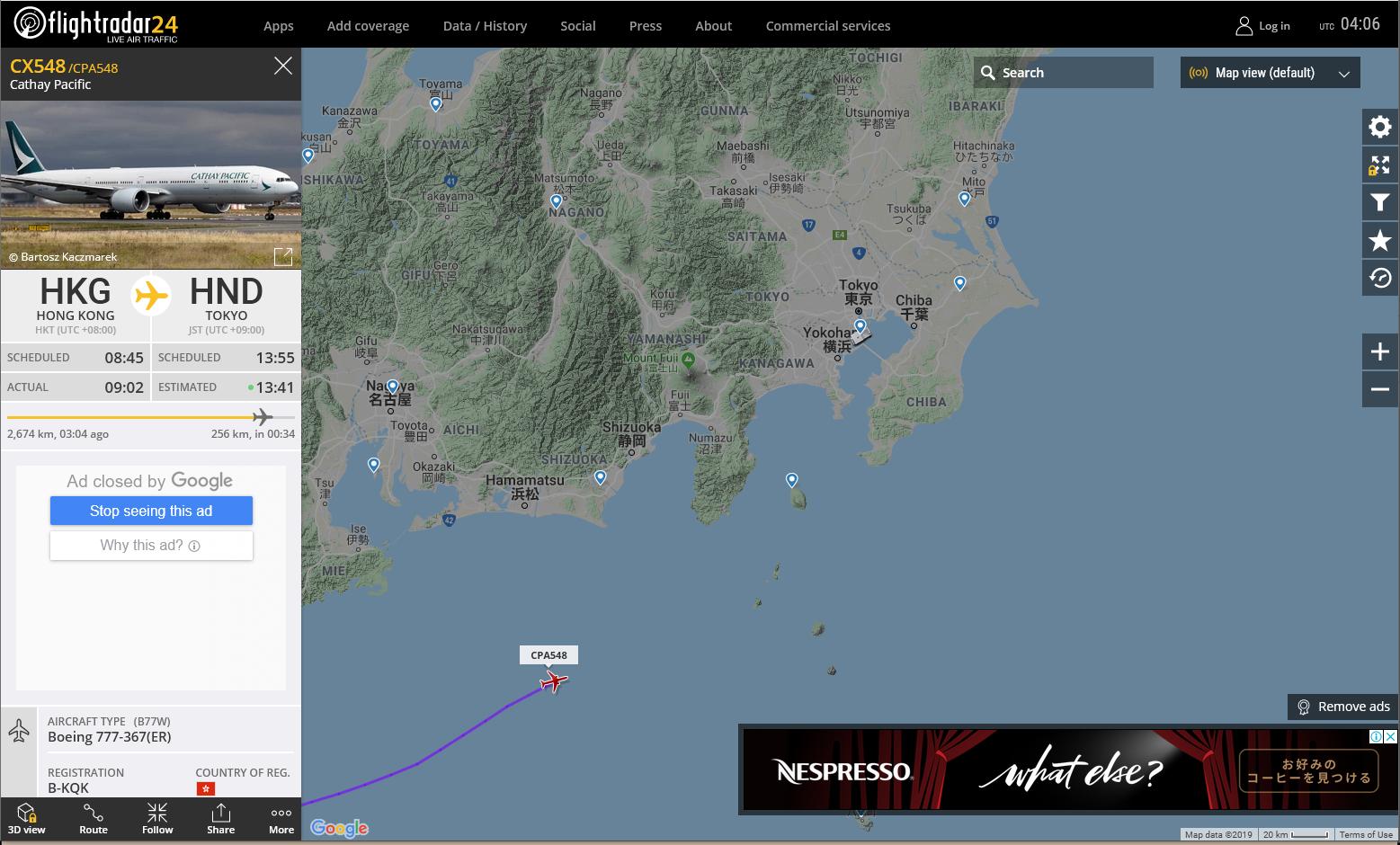This screenshot has width=1400, height=845.
Task: Click the Tokyo Haneda airport pin
Action: [x=861, y=327]
